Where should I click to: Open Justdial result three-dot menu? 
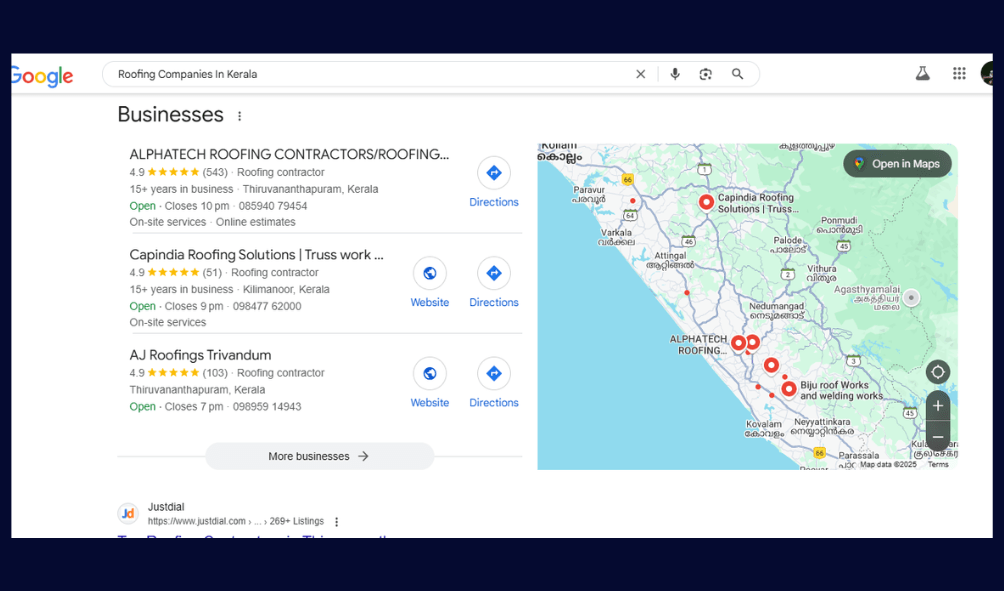337,522
